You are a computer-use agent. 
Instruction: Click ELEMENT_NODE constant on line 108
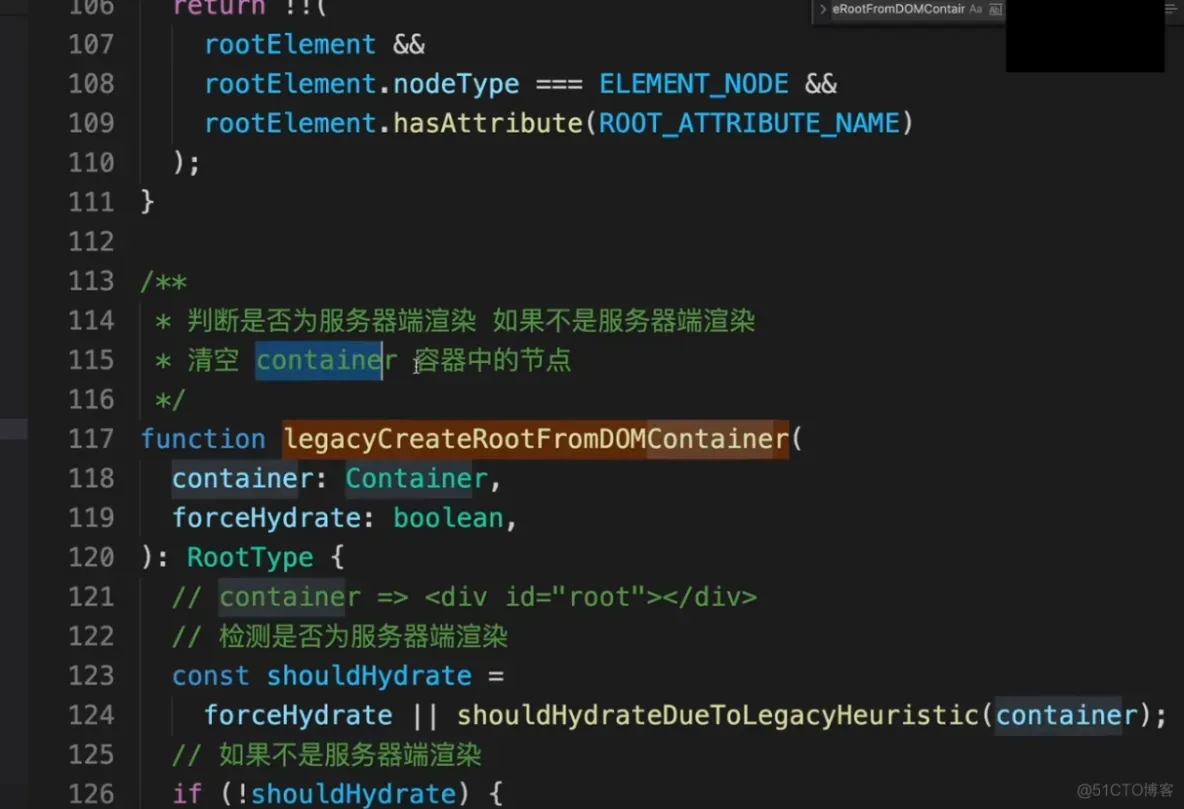click(x=693, y=83)
